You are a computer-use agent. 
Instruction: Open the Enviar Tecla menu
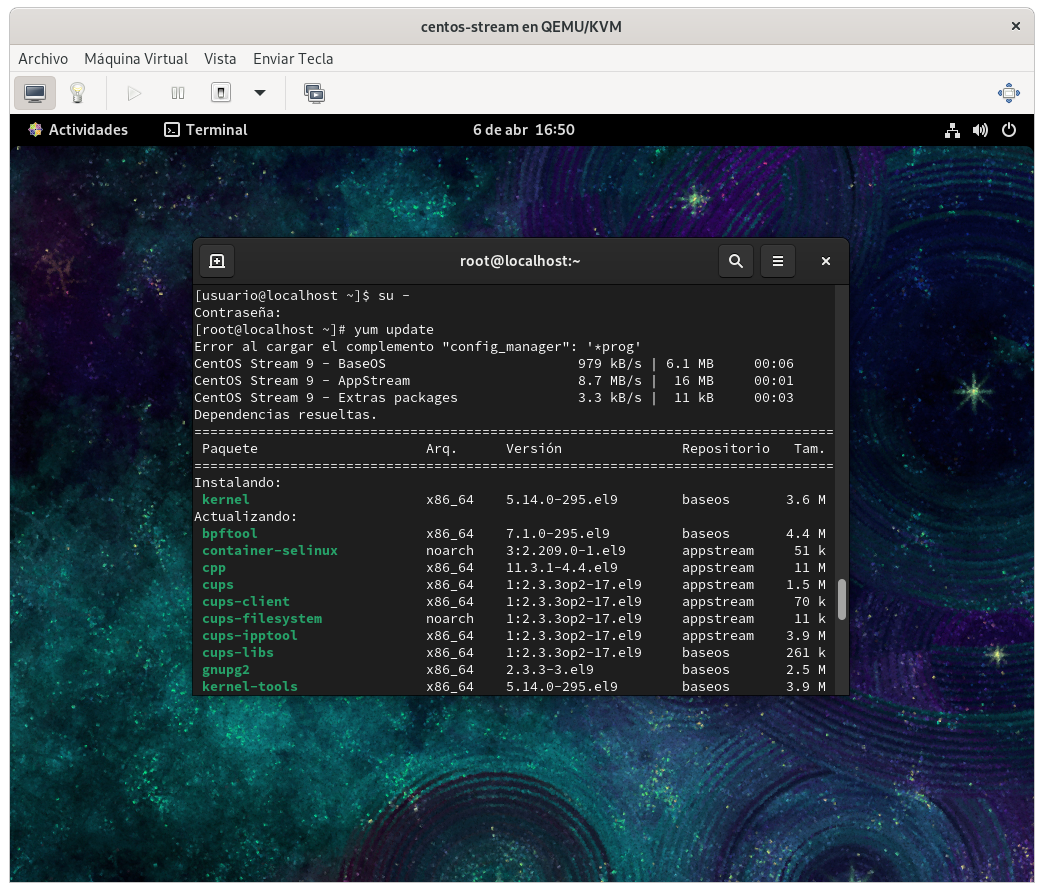[x=293, y=59]
